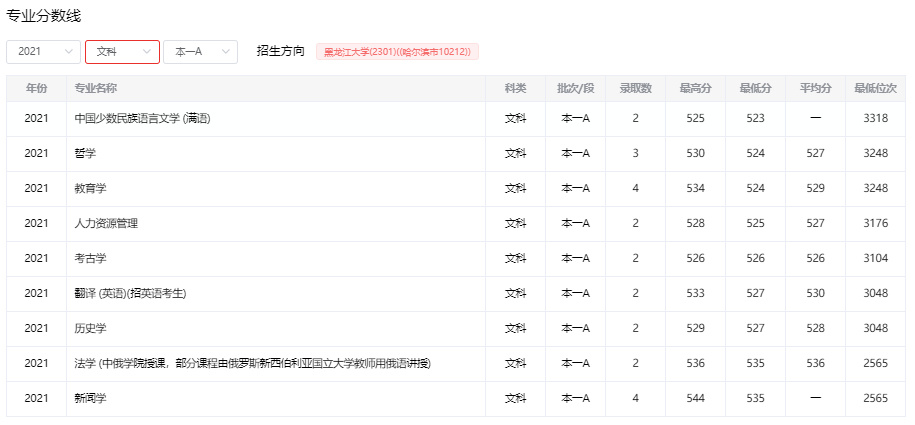
Task: Open the 本一A batch dropdown
Action: 200,52
